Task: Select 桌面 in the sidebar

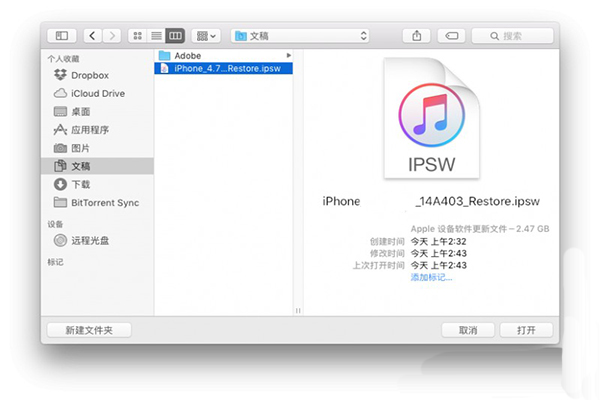Action: [x=97, y=112]
